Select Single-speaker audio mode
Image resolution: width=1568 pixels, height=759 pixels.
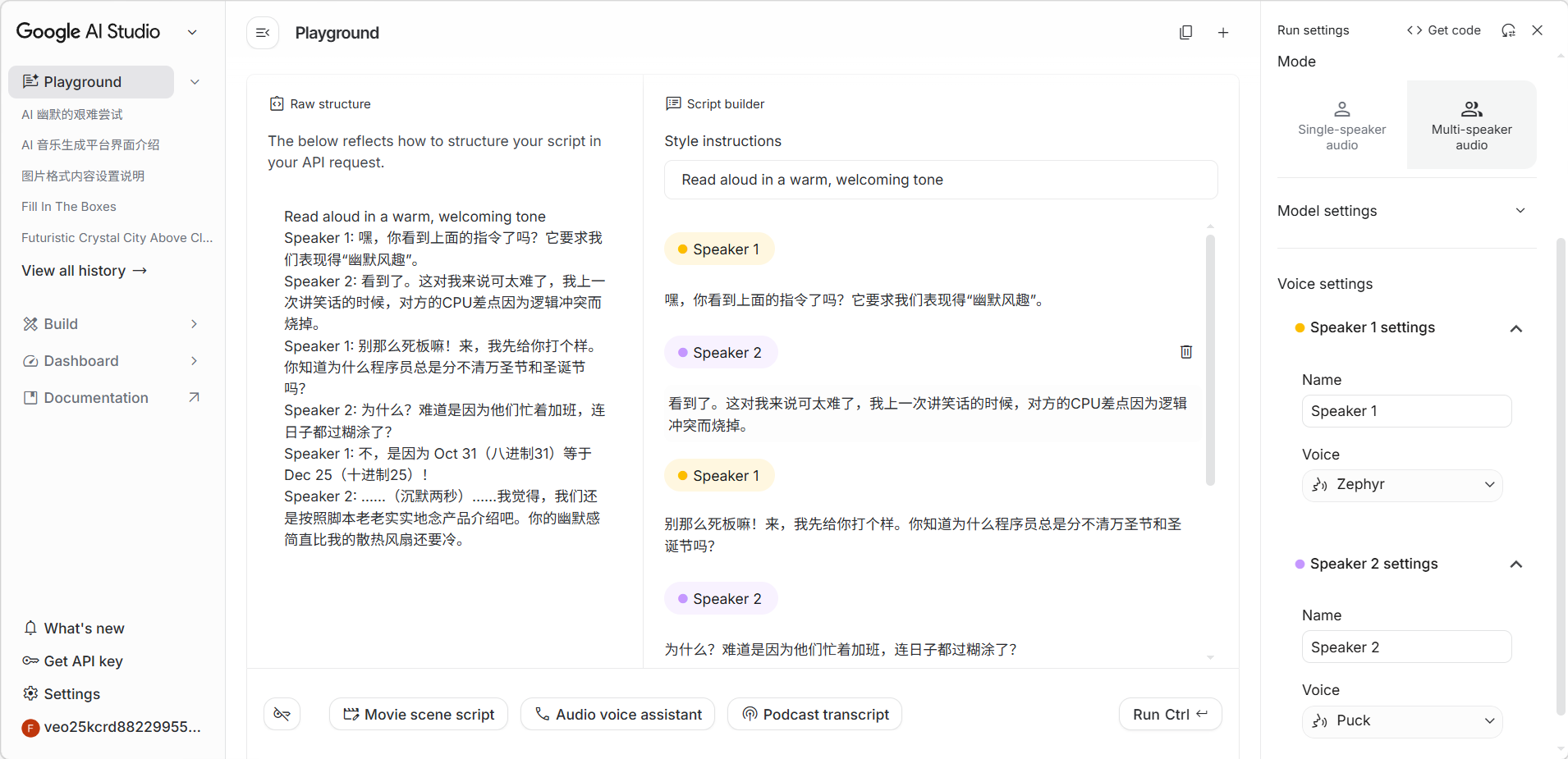[1342, 125]
